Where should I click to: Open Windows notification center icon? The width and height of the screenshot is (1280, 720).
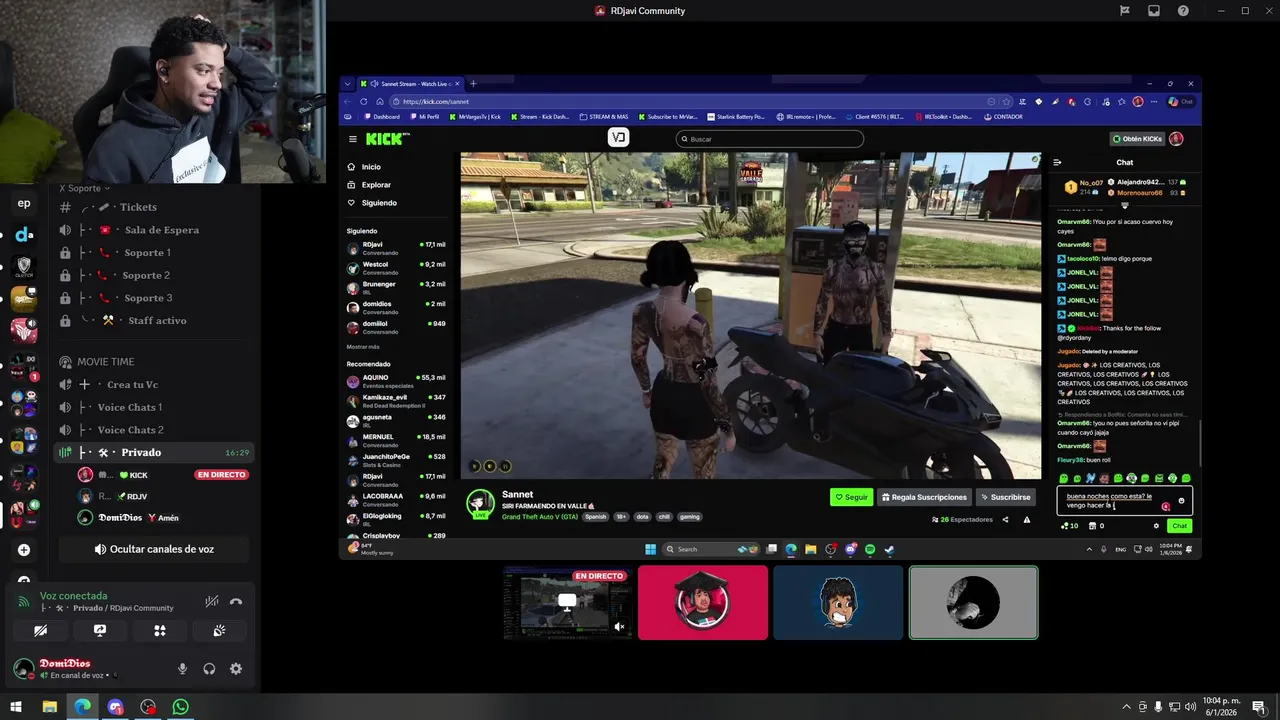1258,707
